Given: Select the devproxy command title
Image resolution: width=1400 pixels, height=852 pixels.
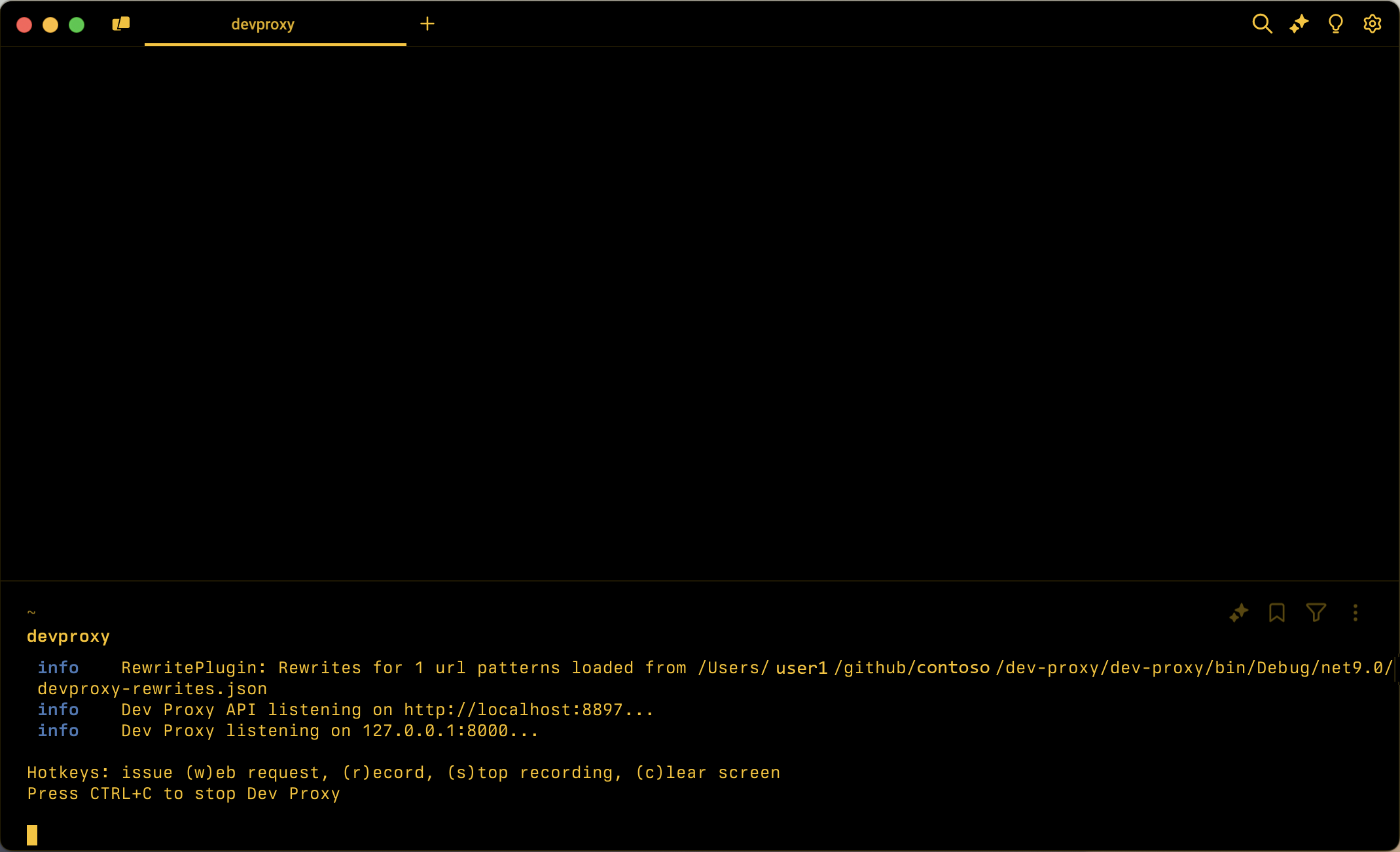Looking at the screenshot, I should click(68, 636).
